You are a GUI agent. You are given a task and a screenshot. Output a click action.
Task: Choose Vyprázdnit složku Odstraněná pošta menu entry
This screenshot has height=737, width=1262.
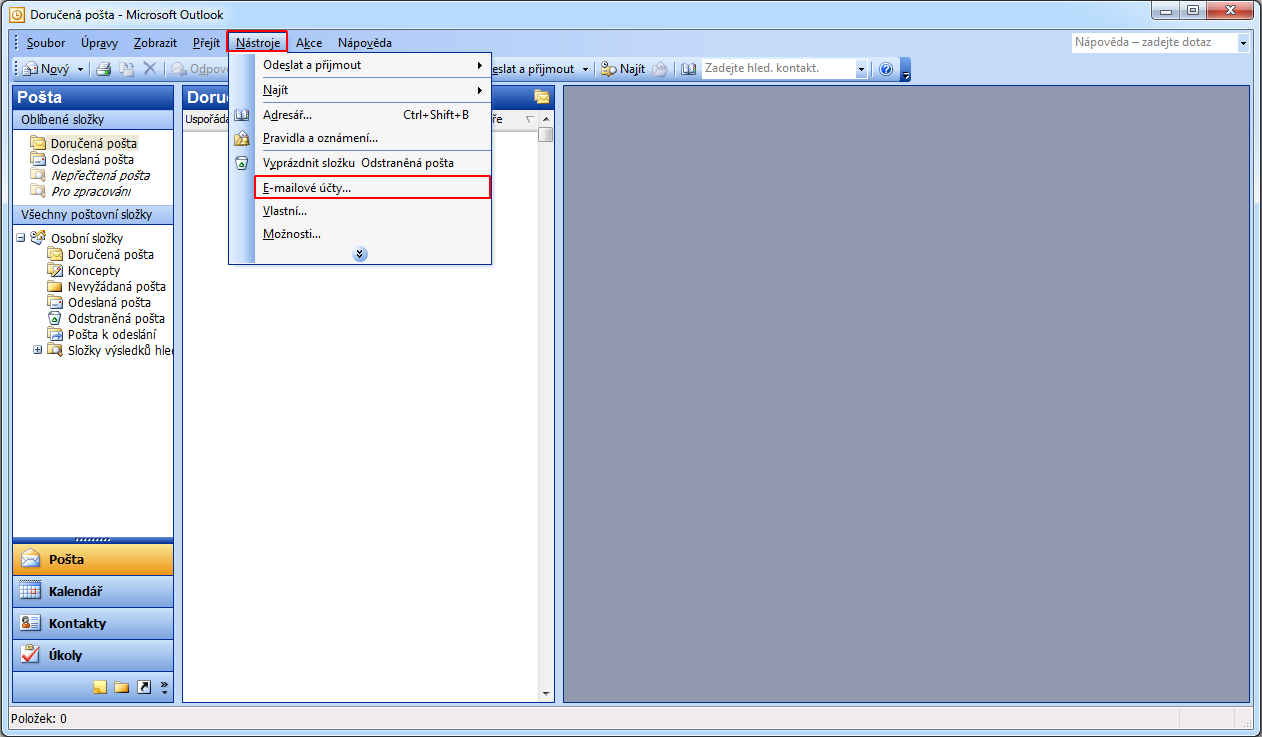pos(372,163)
